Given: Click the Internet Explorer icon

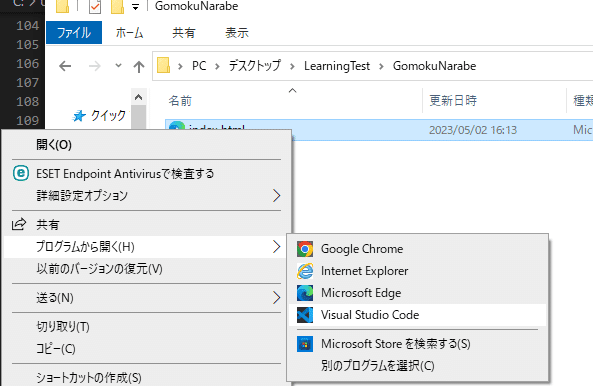Looking at the screenshot, I should 305,271.
